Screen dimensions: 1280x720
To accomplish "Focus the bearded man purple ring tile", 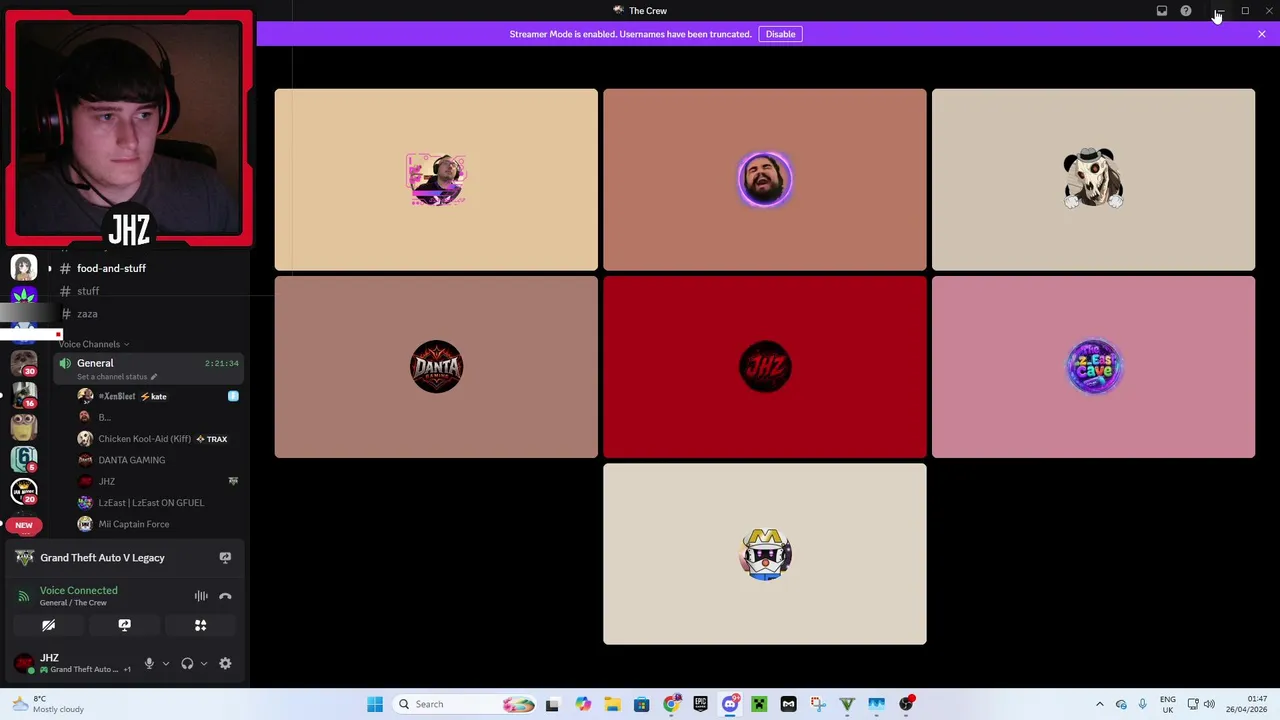I will 765,179.
